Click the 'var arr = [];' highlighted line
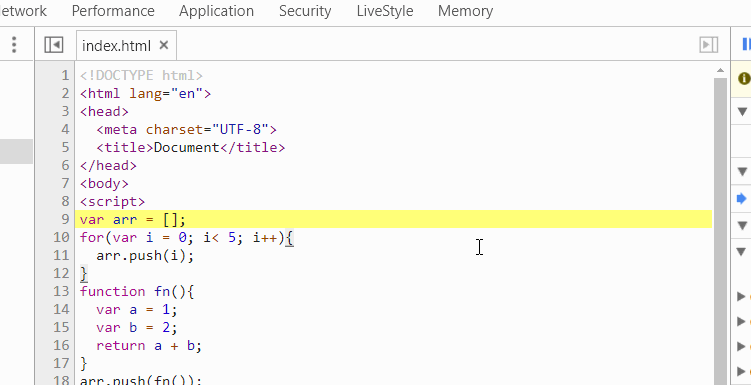This screenshot has height=385, width=751. [394, 219]
